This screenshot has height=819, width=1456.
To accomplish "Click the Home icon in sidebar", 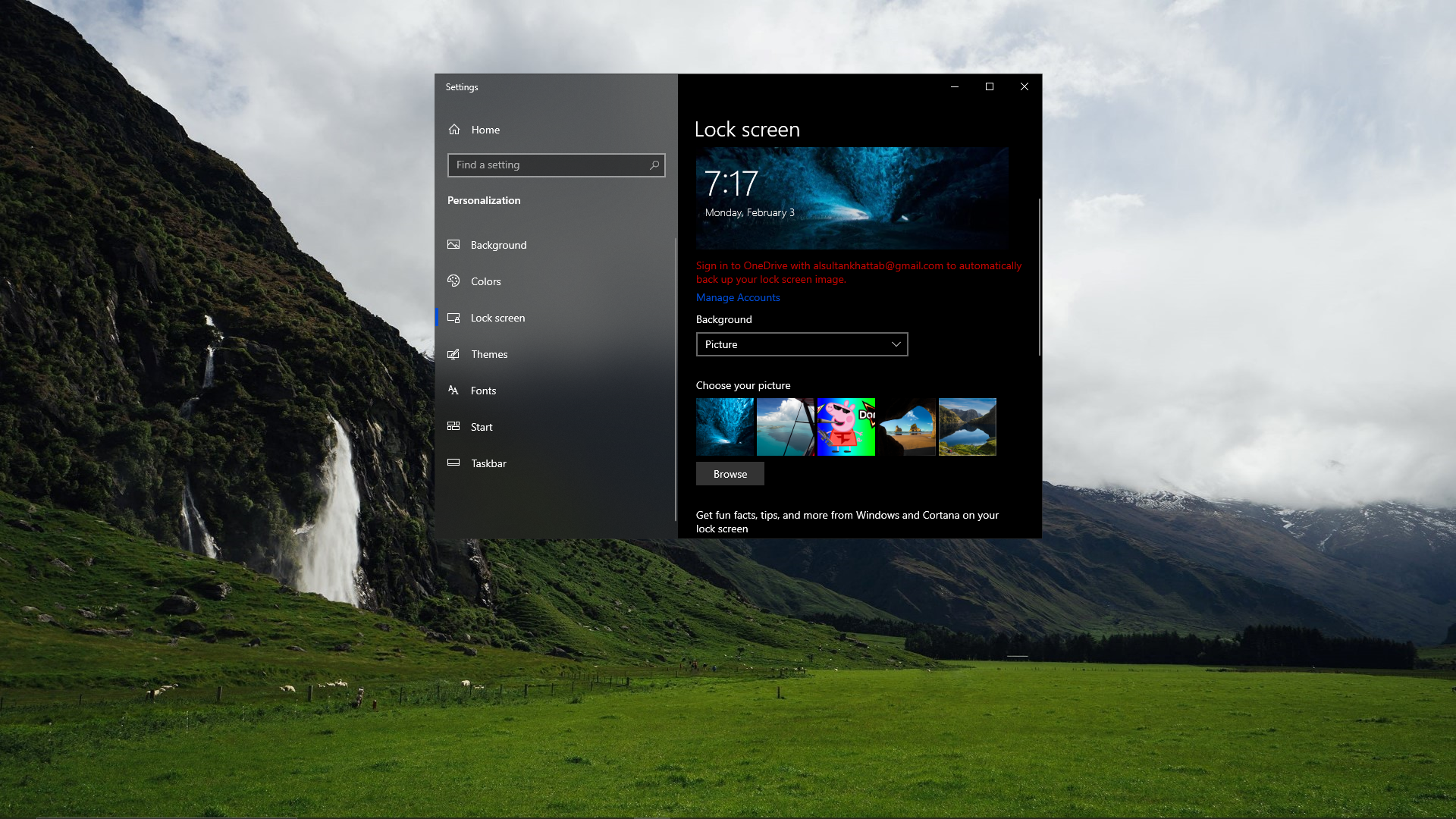I will (x=454, y=130).
